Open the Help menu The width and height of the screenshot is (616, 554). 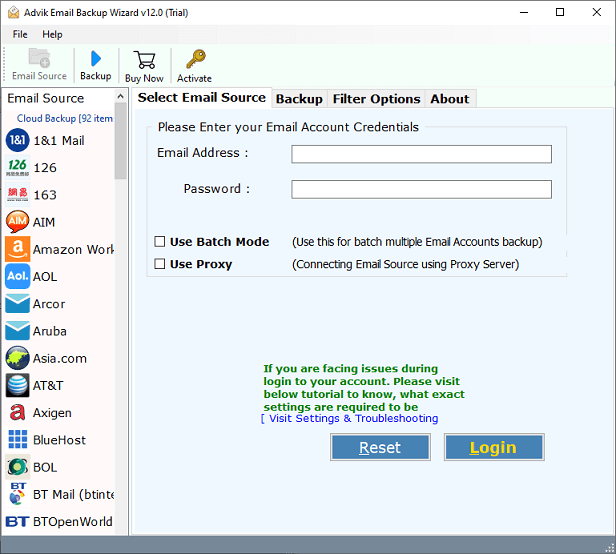(x=52, y=34)
